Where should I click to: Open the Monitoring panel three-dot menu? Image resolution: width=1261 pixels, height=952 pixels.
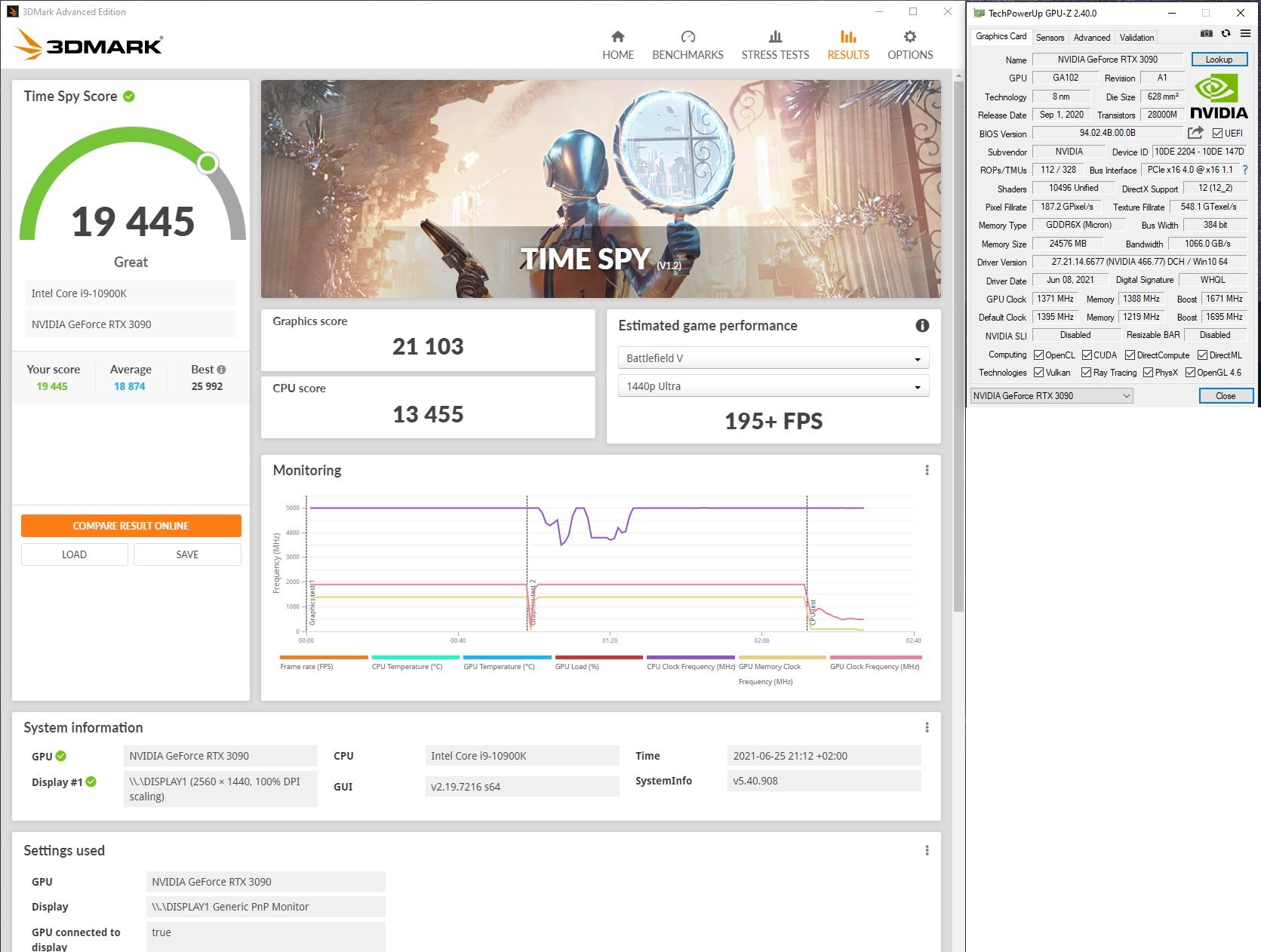point(927,470)
